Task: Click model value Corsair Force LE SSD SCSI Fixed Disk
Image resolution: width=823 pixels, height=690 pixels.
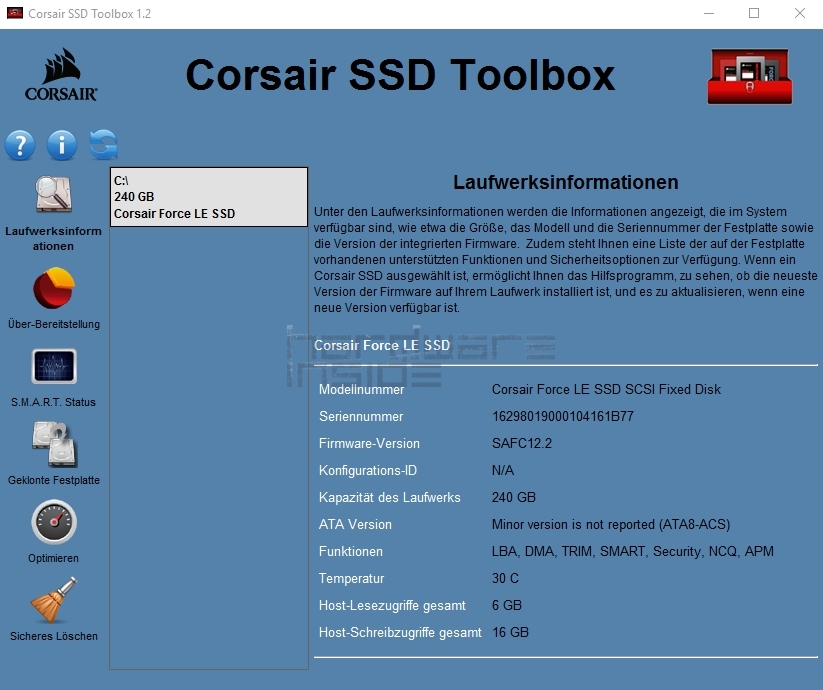Action: [x=606, y=389]
